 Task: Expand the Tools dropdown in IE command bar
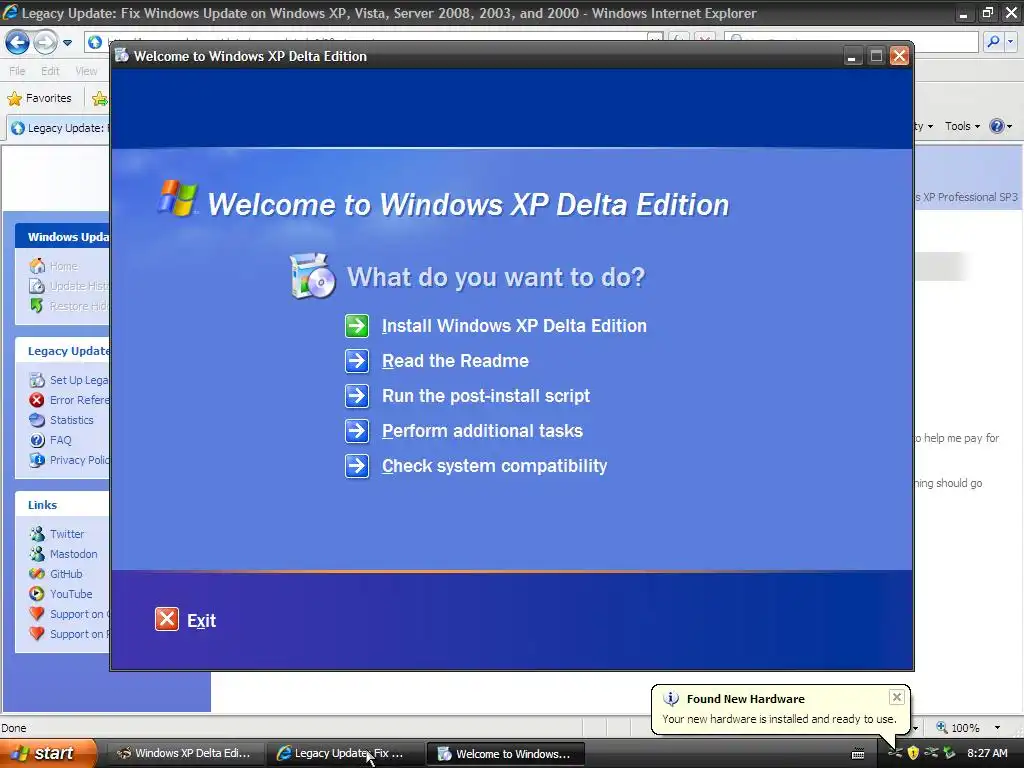(x=962, y=126)
